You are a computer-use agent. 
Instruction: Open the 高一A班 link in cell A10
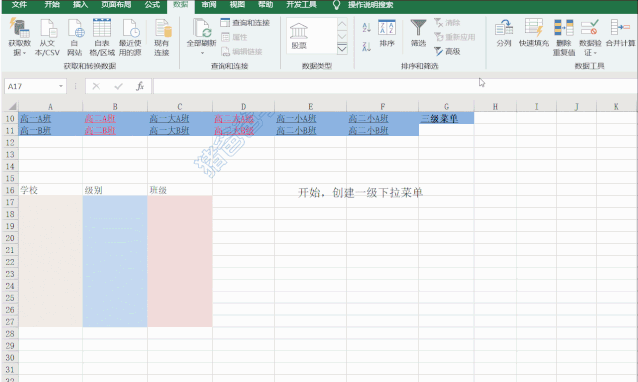(35, 118)
